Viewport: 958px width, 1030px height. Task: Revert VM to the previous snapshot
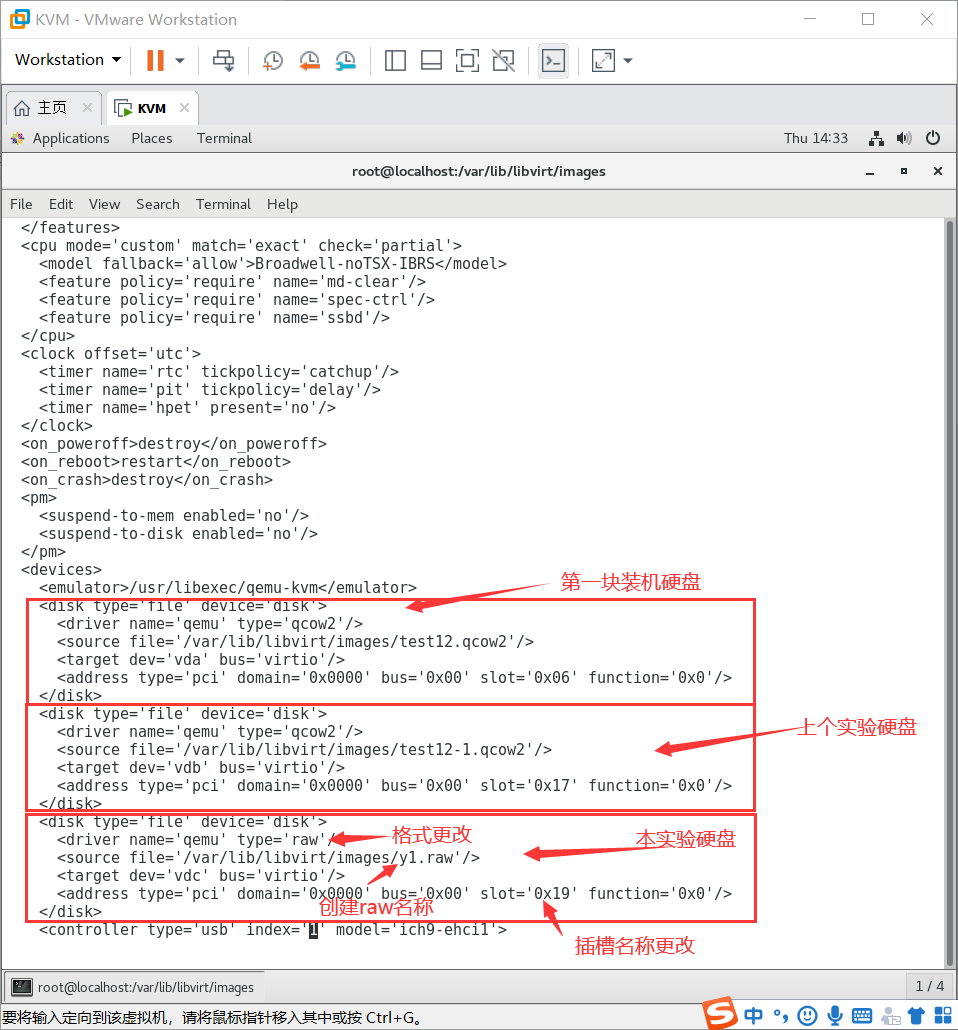(x=309, y=60)
